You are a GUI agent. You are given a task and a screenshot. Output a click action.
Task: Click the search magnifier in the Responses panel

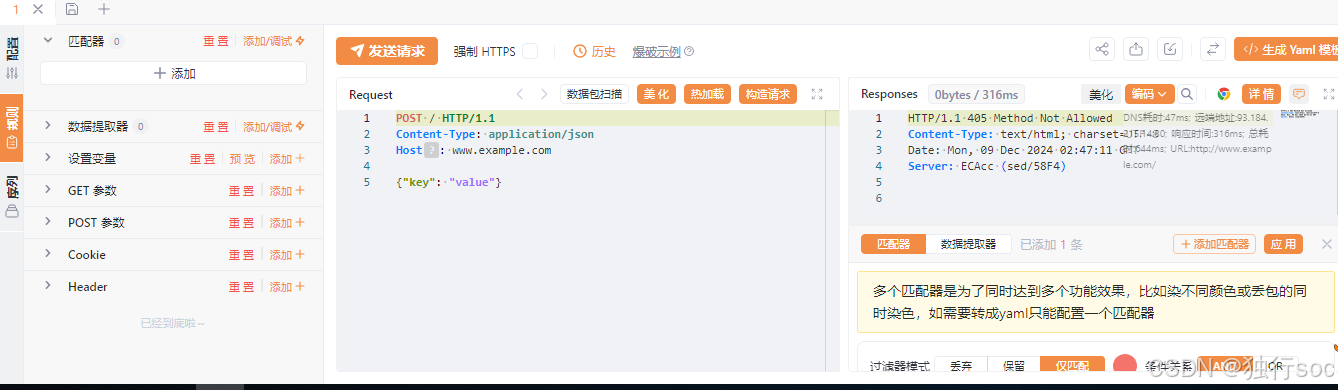point(1187,94)
